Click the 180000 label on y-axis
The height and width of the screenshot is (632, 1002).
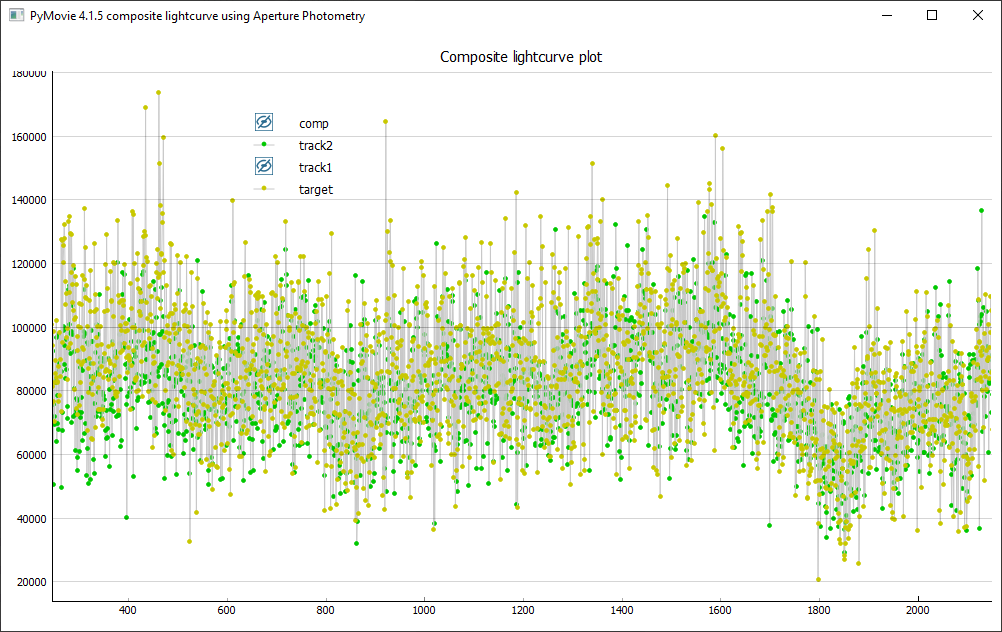[x=29, y=73]
